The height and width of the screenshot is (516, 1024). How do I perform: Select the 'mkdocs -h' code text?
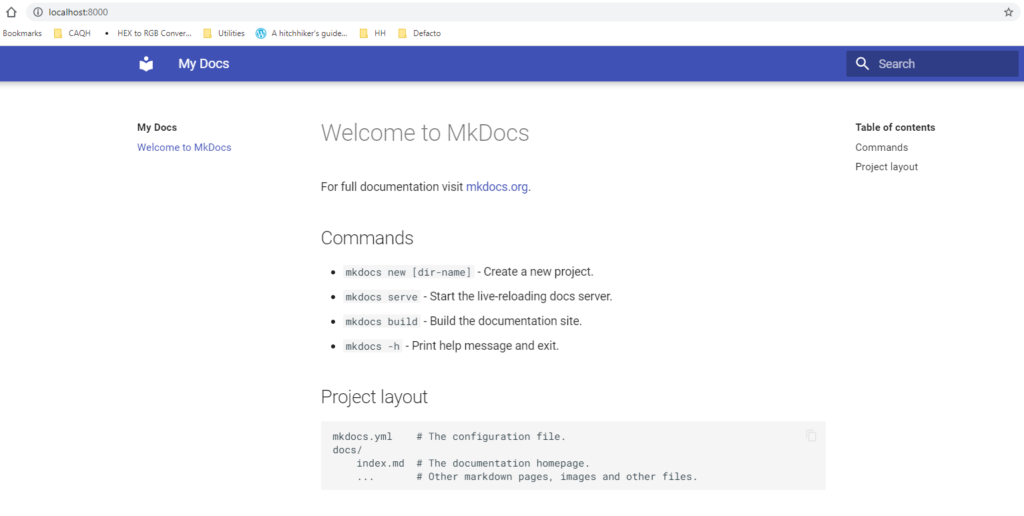click(x=372, y=346)
